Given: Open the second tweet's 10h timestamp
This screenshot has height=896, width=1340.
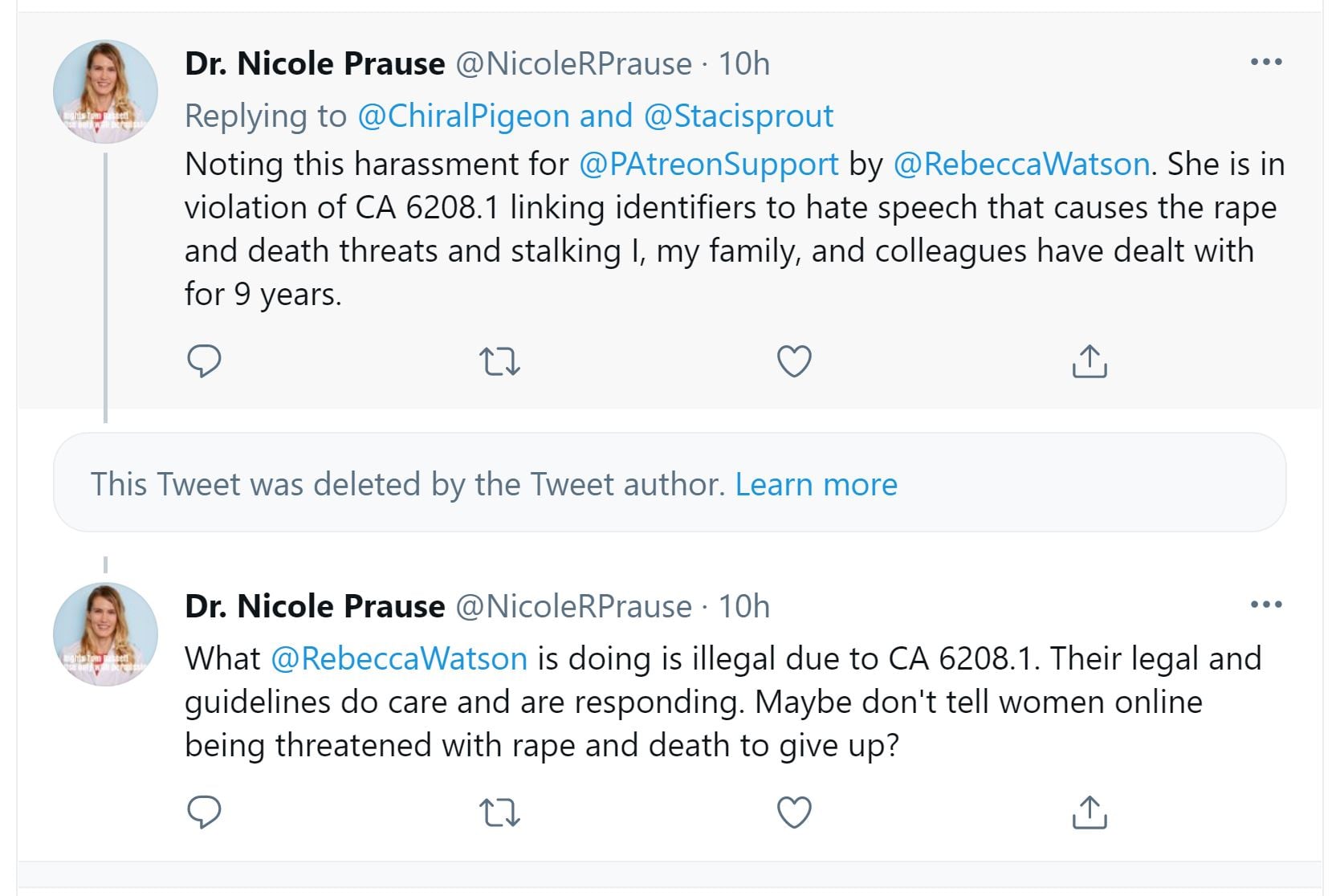Looking at the screenshot, I should tap(743, 607).
